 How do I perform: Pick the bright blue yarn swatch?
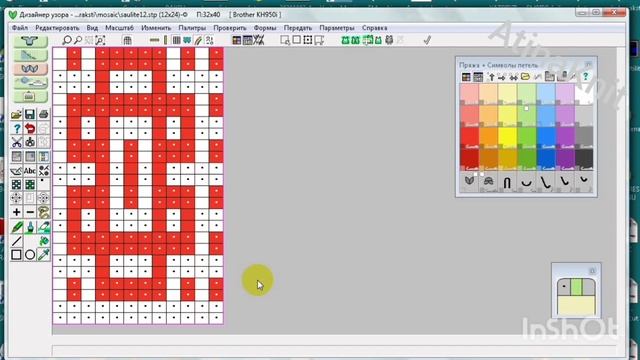[546, 137]
